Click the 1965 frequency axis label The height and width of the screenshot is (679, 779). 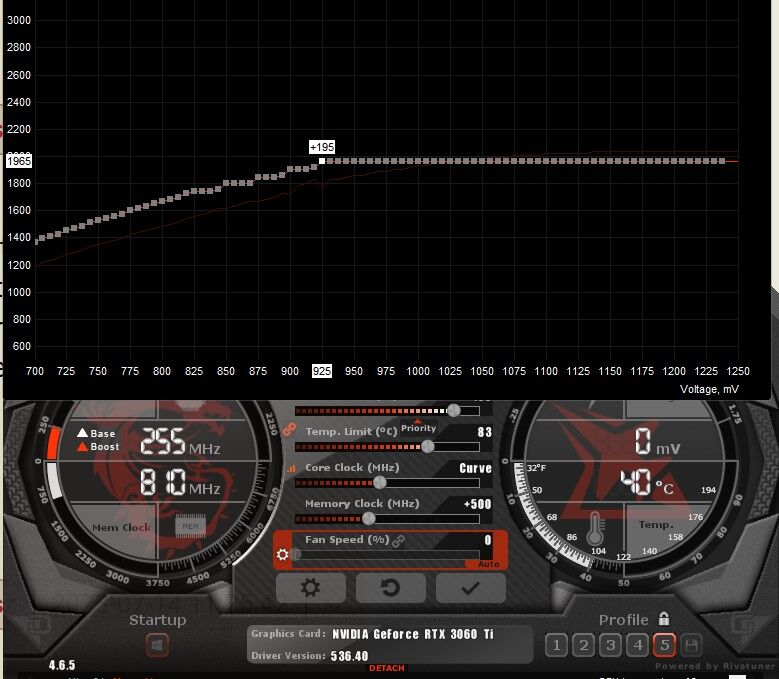point(19,161)
